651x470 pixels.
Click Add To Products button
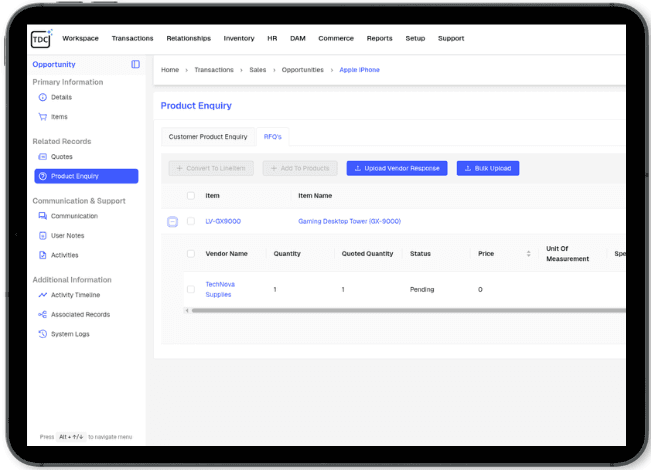(300, 168)
